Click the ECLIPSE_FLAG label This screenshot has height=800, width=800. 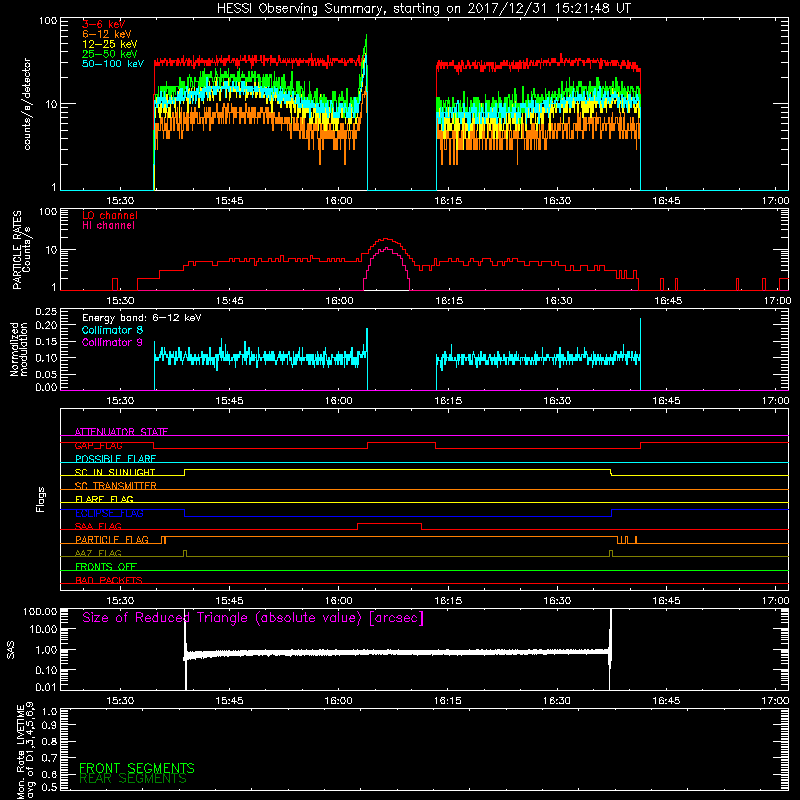109,513
